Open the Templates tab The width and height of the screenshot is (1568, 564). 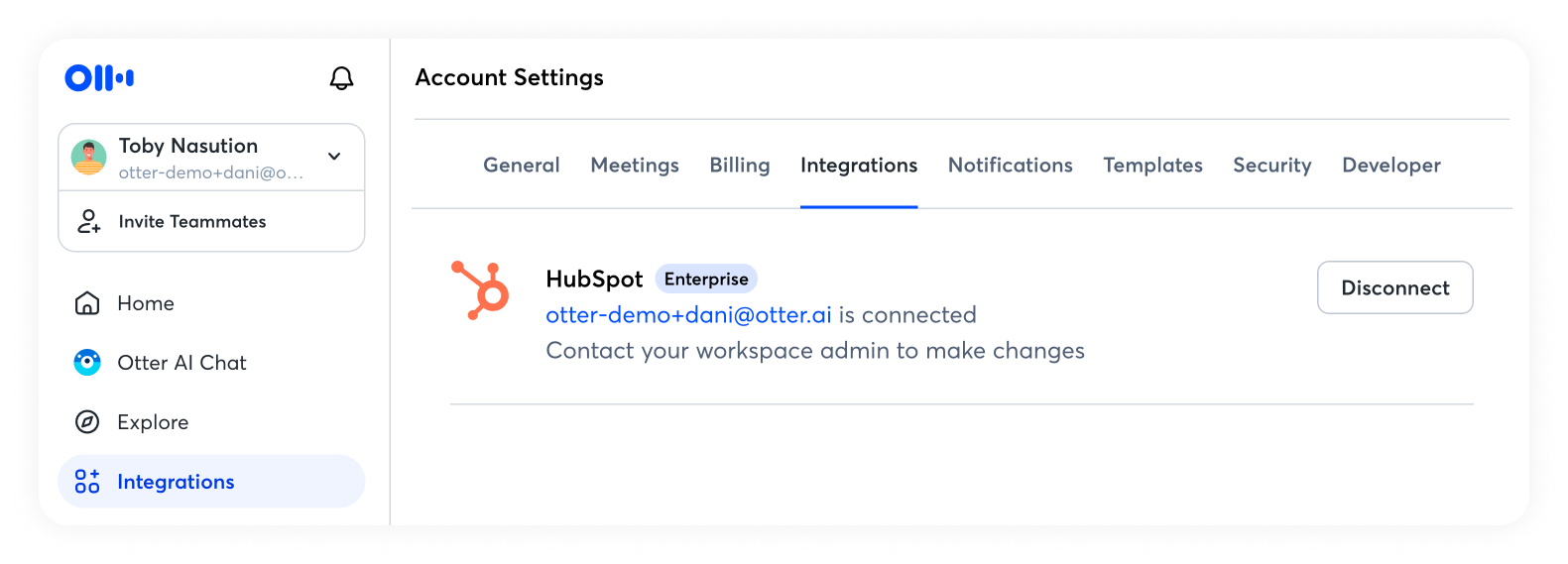1152,166
